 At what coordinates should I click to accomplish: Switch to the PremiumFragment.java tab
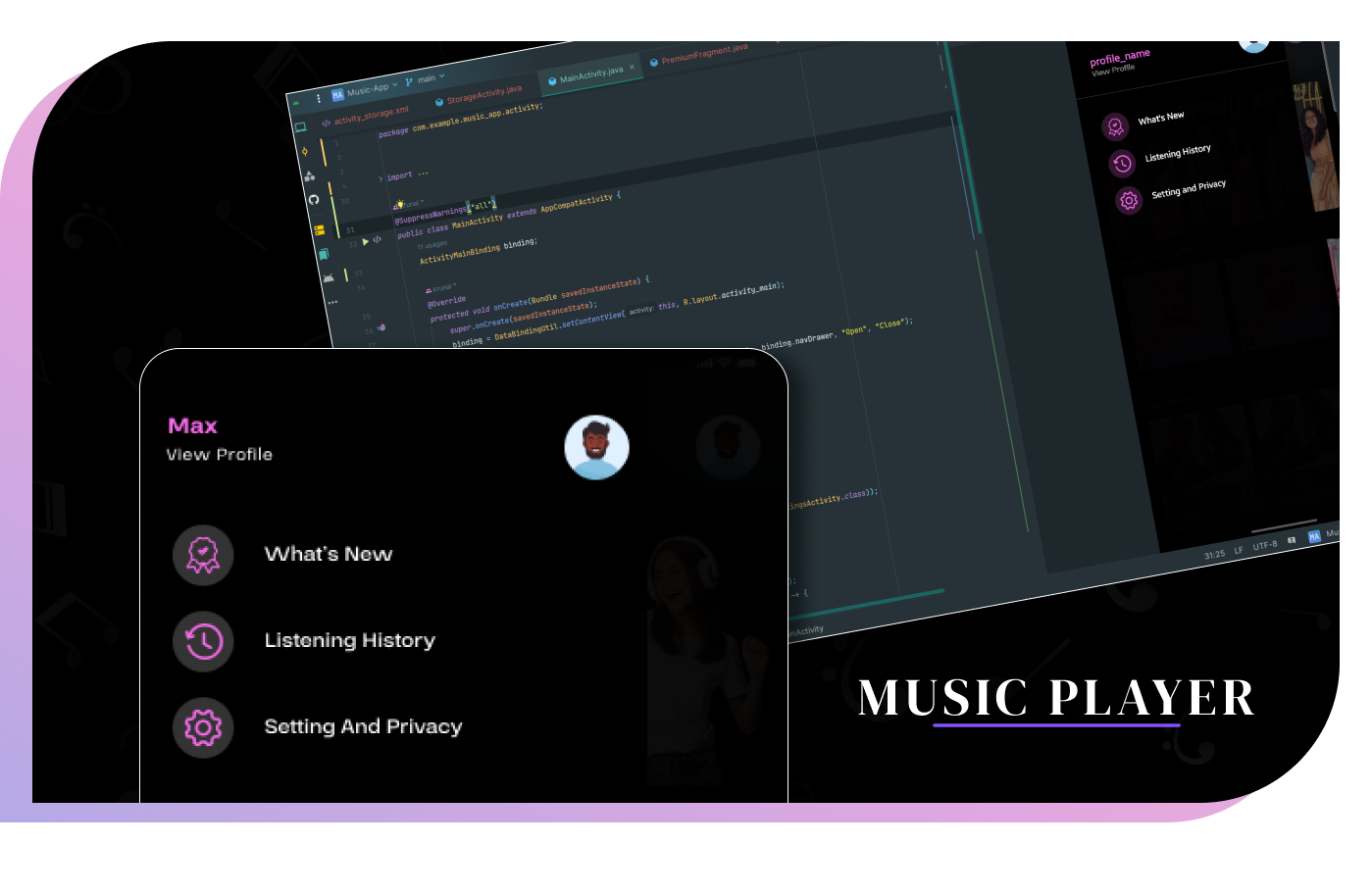703,54
